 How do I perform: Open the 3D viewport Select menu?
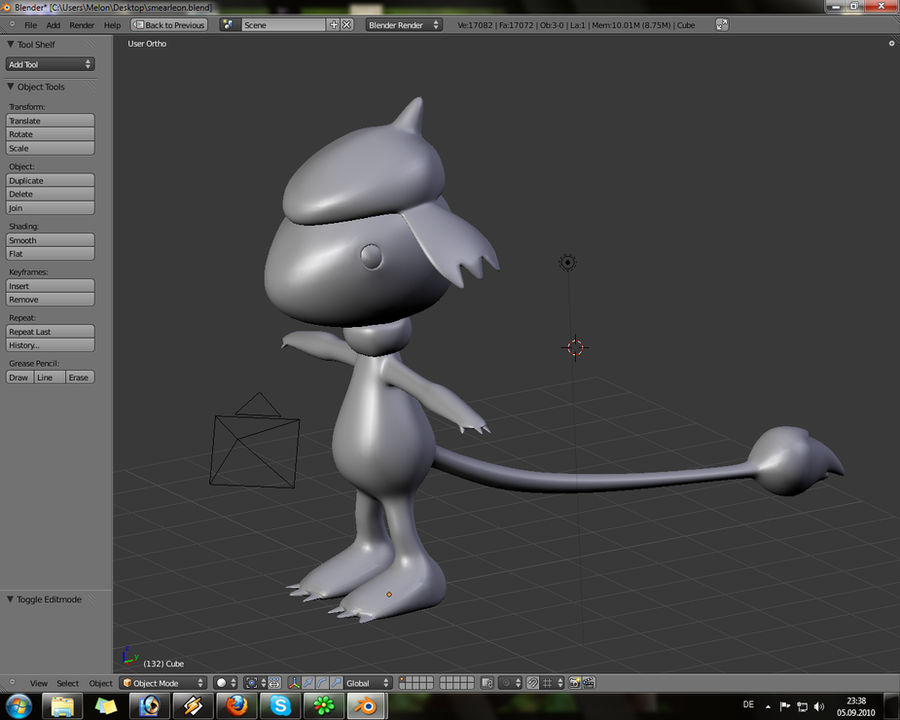tap(68, 683)
